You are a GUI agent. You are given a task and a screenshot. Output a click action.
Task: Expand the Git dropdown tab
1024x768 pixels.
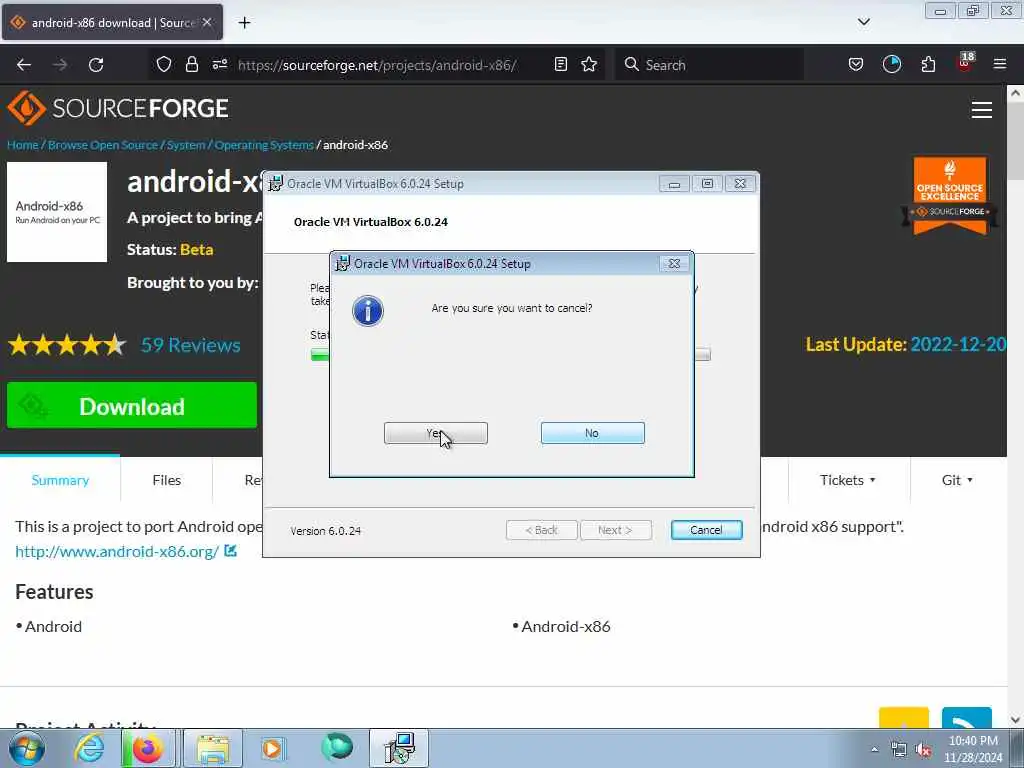pos(957,480)
